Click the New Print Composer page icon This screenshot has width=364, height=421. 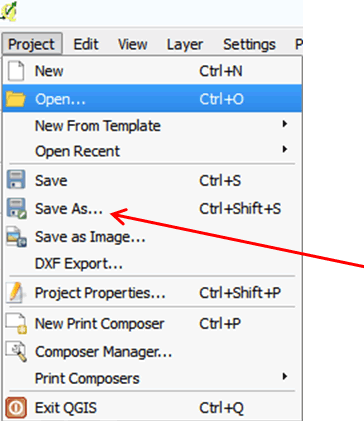click(16, 323)
